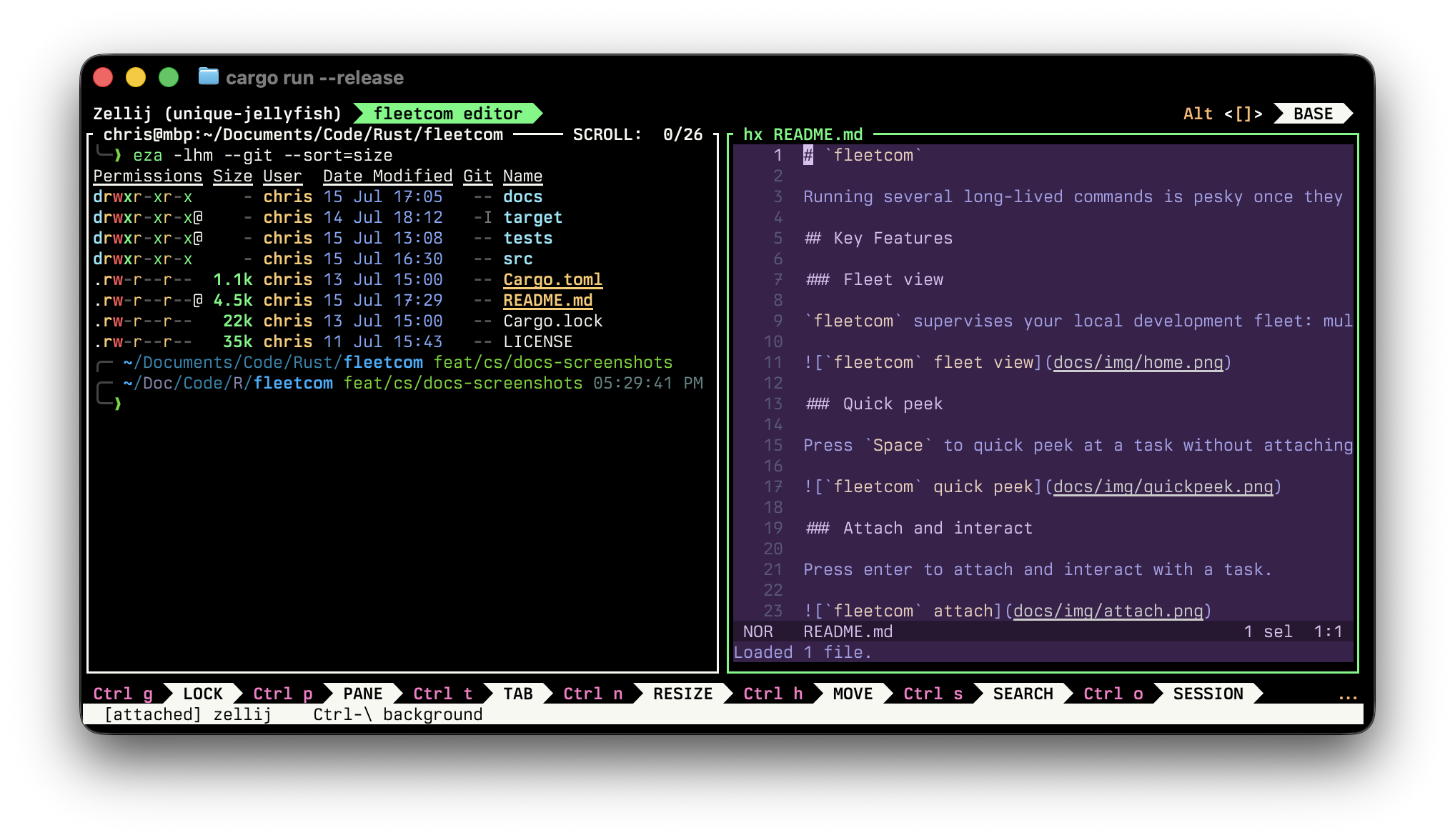1455x840 pixels.
Task: Click the Git column header
Action: coord(477,176)
